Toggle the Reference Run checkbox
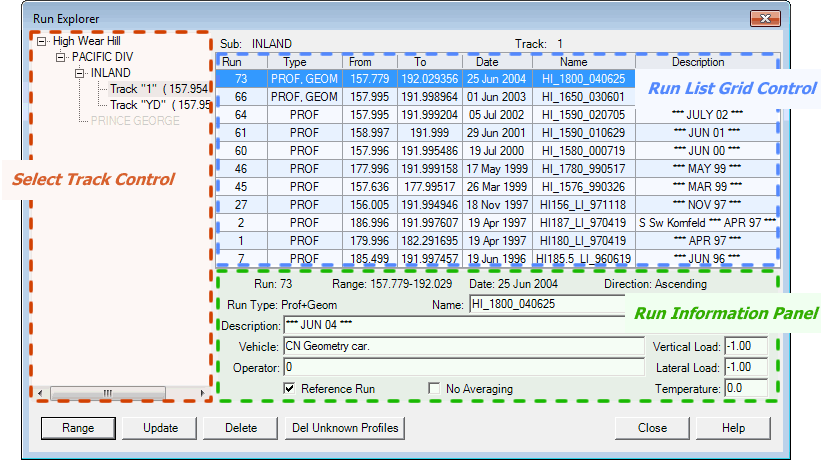The height and width of the screenshot is (460, 821). click(x=289, y=388)
